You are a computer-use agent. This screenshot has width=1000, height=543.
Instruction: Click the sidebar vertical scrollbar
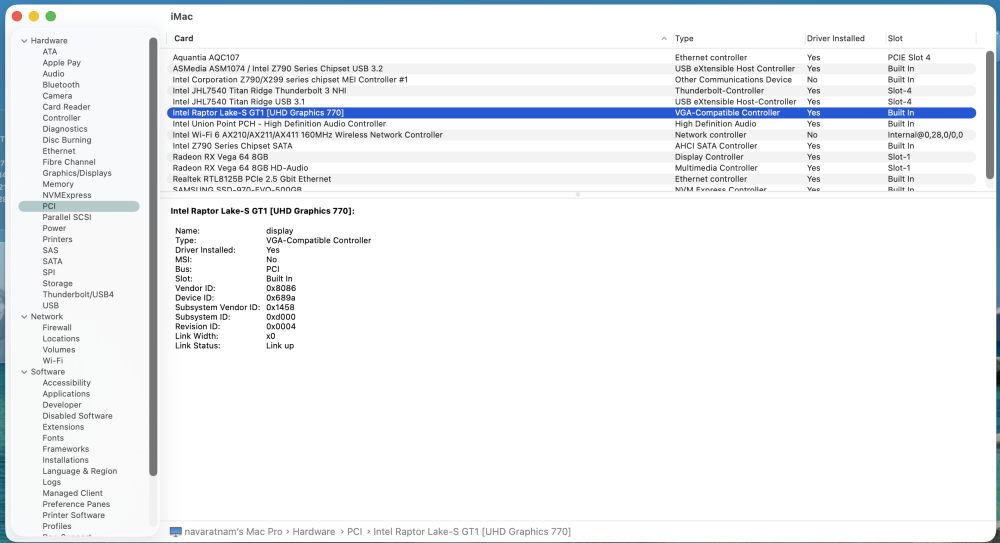point(153,257)
